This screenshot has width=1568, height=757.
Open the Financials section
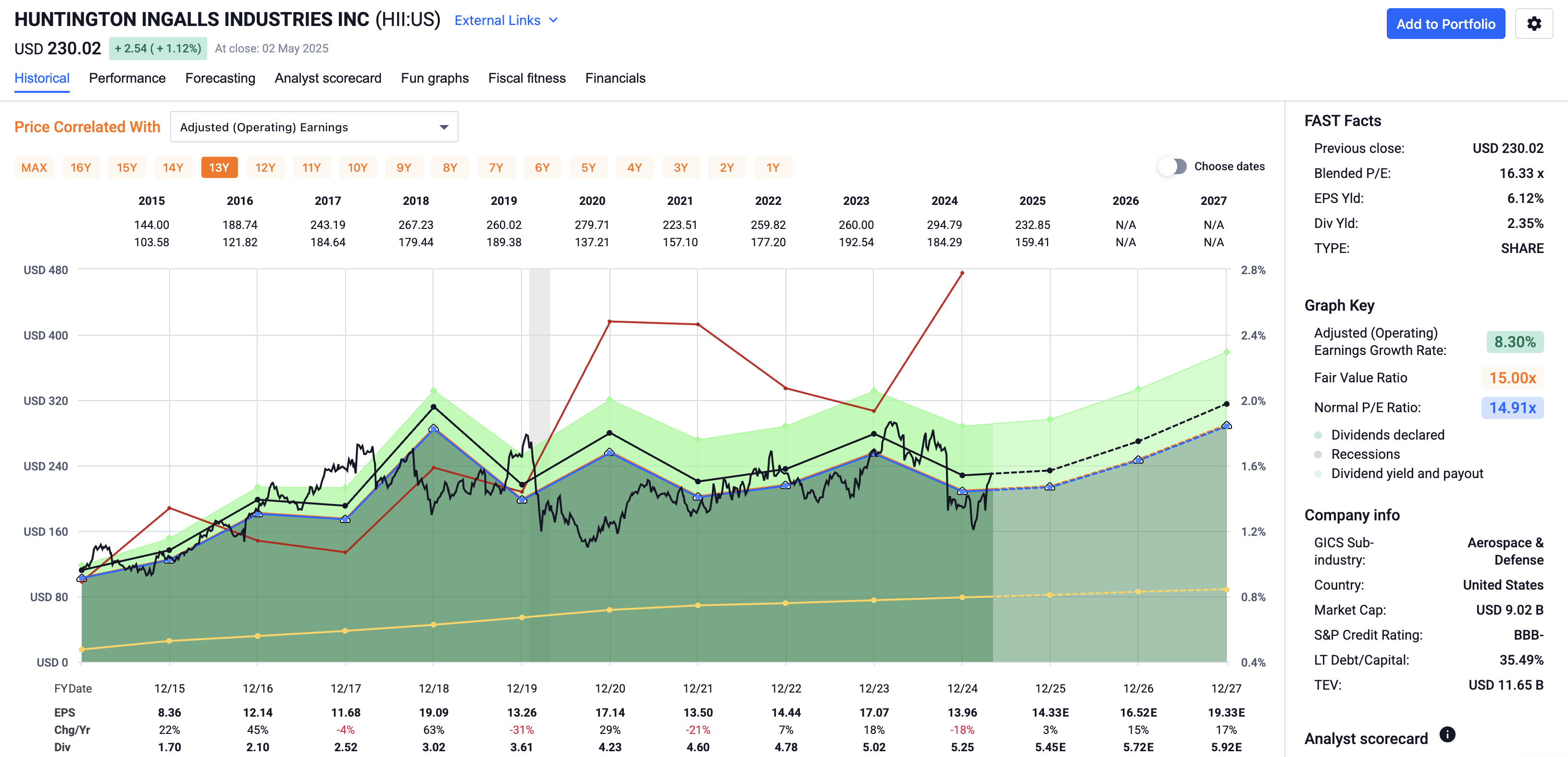[x=615, y=78]
